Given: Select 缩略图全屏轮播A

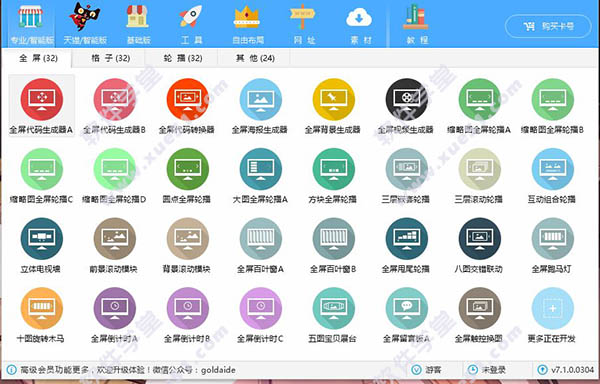Looking at the screenshot, I should (479, 106).
